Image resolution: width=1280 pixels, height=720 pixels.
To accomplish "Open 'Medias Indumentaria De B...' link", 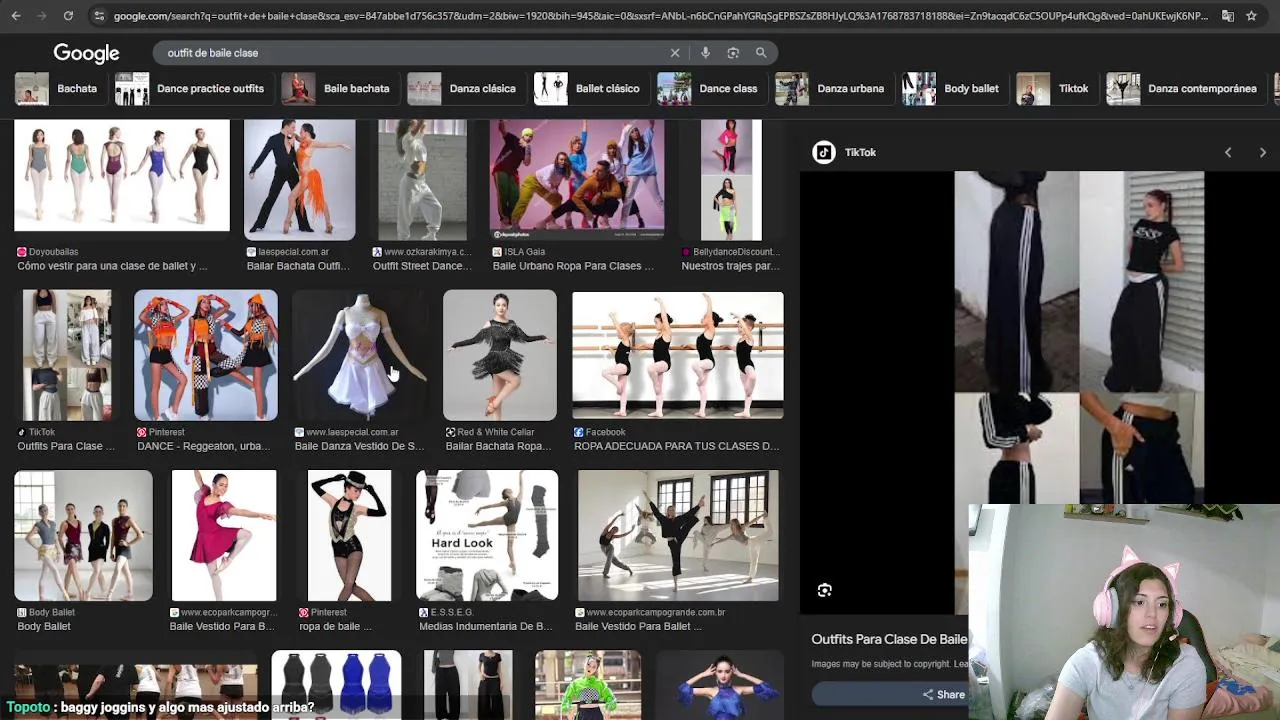I will click(x=485, y=626).
